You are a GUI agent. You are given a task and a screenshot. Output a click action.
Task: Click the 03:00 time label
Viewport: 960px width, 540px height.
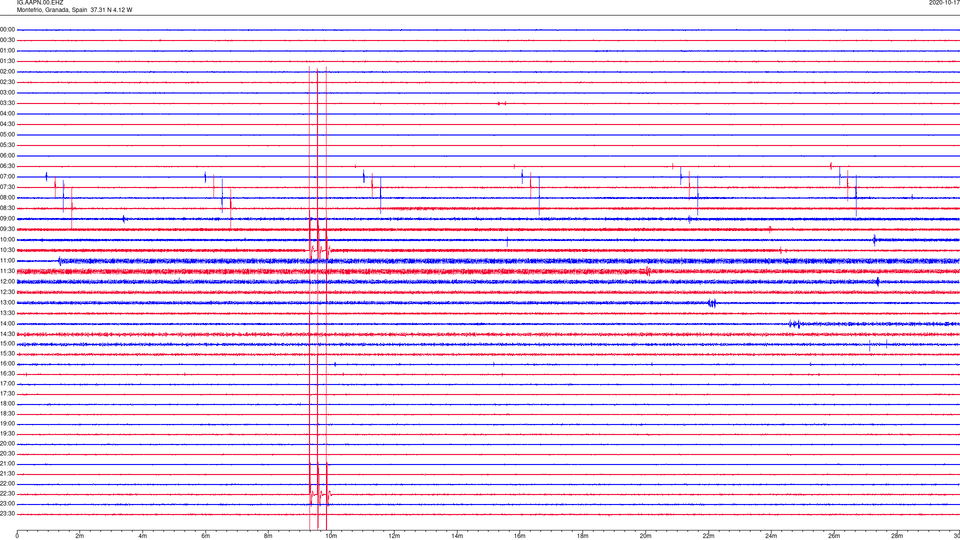[7, 92]
